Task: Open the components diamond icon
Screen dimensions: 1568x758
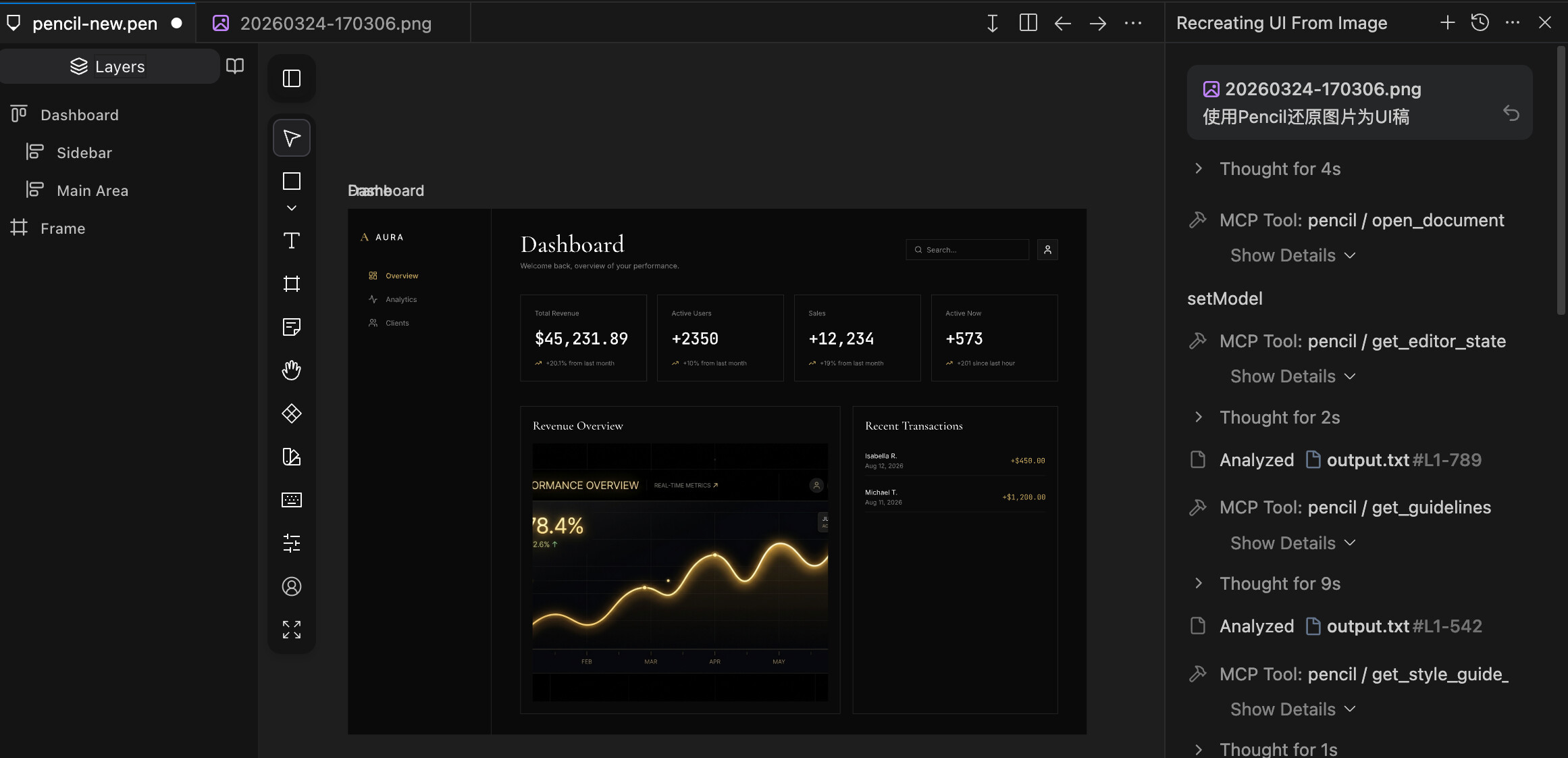Action: pyautogui.click(x=292, y=413)
